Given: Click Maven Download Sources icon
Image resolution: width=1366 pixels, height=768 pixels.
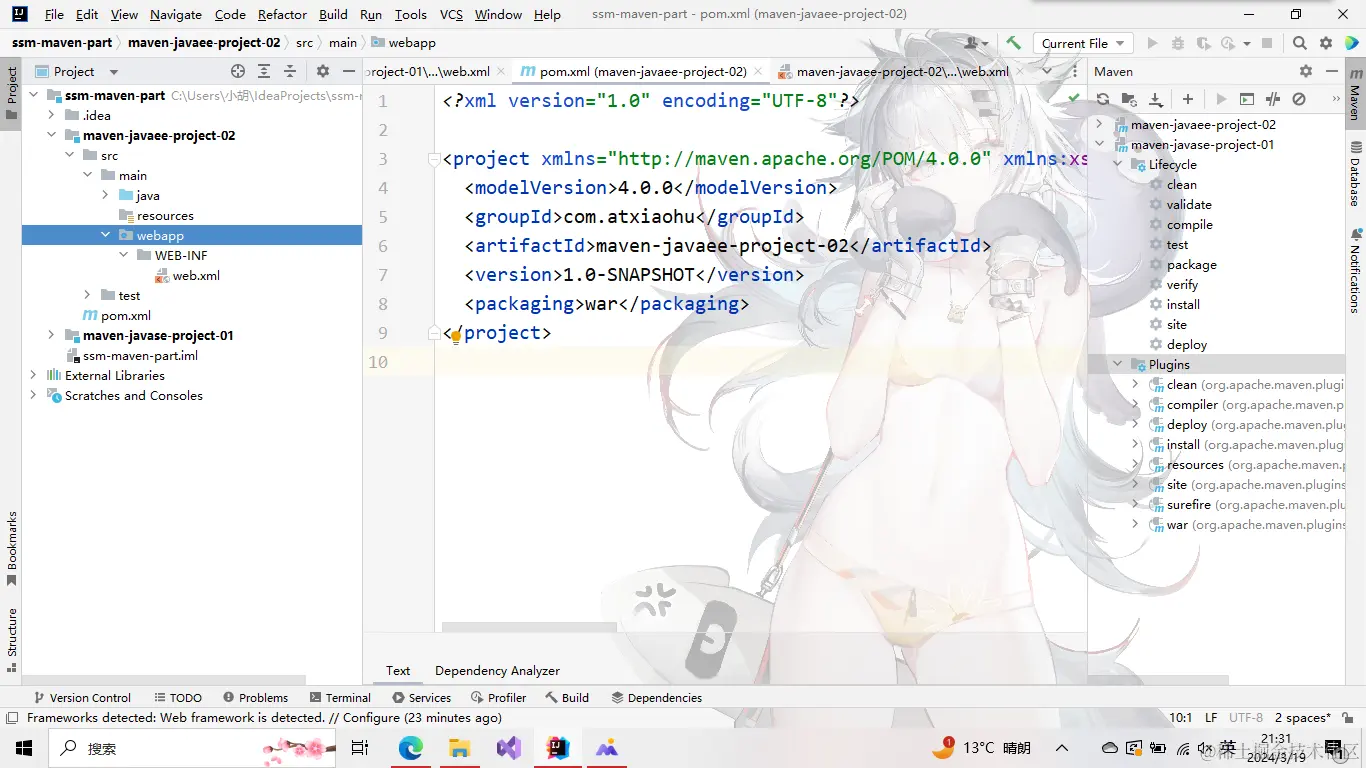Looking at the screenshot, I should [x=1156, y=99].
